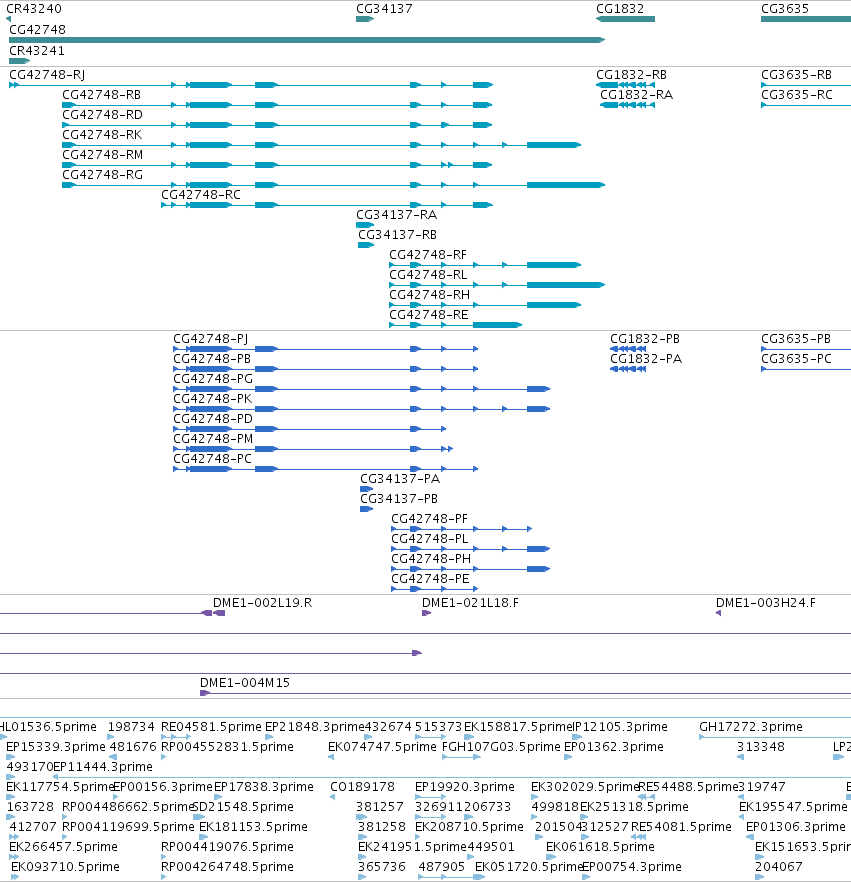The image size is (851, 882).
Task: Select transcript CG42748-RJ
Action: pos(251,85)
